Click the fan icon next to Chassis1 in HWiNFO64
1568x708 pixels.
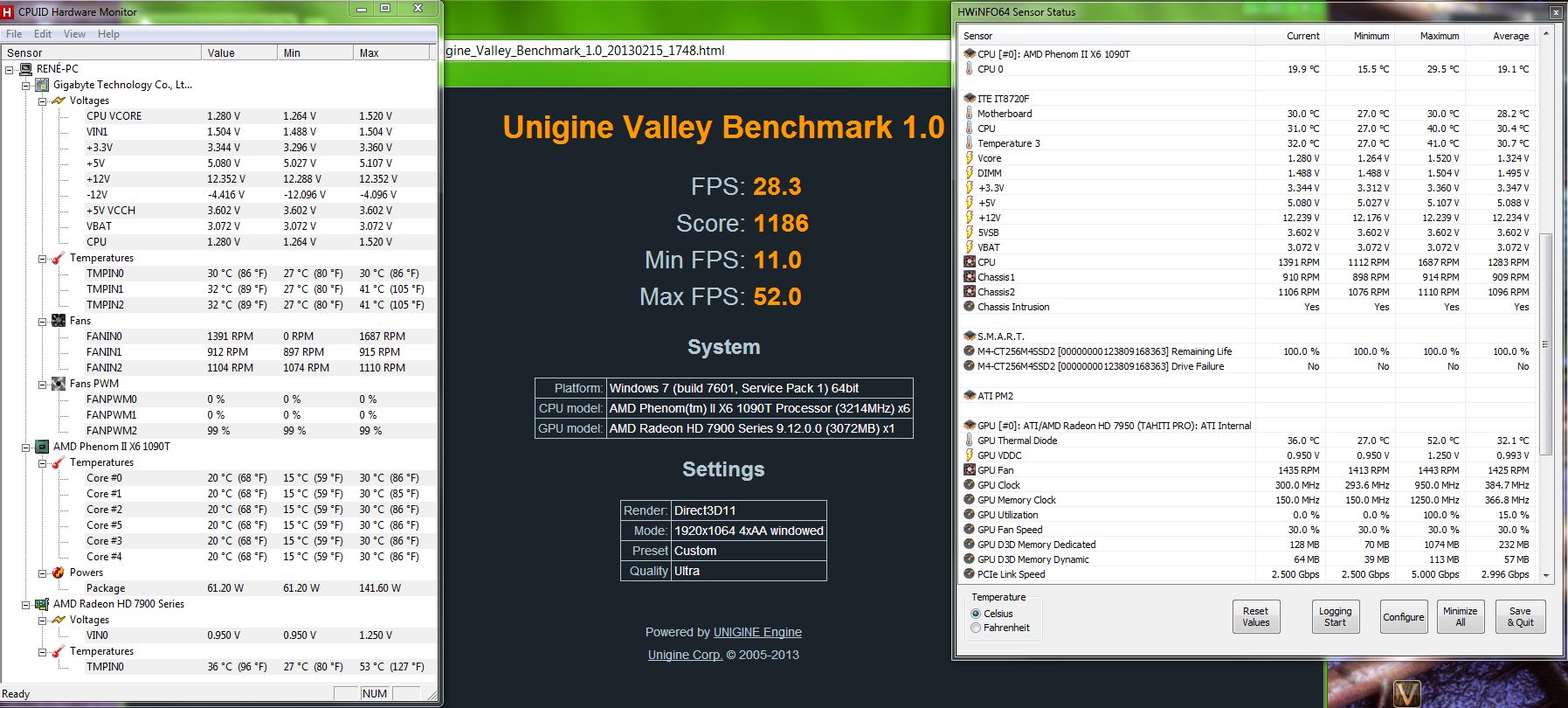coord(969,277)
